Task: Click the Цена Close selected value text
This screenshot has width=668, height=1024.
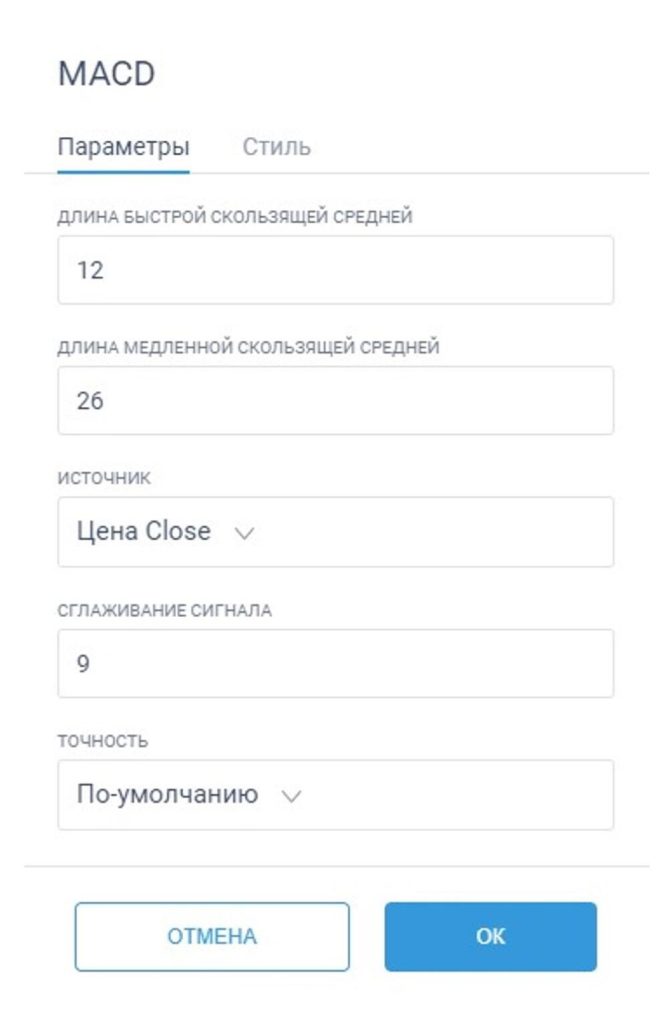Action: tap(143, 532)
